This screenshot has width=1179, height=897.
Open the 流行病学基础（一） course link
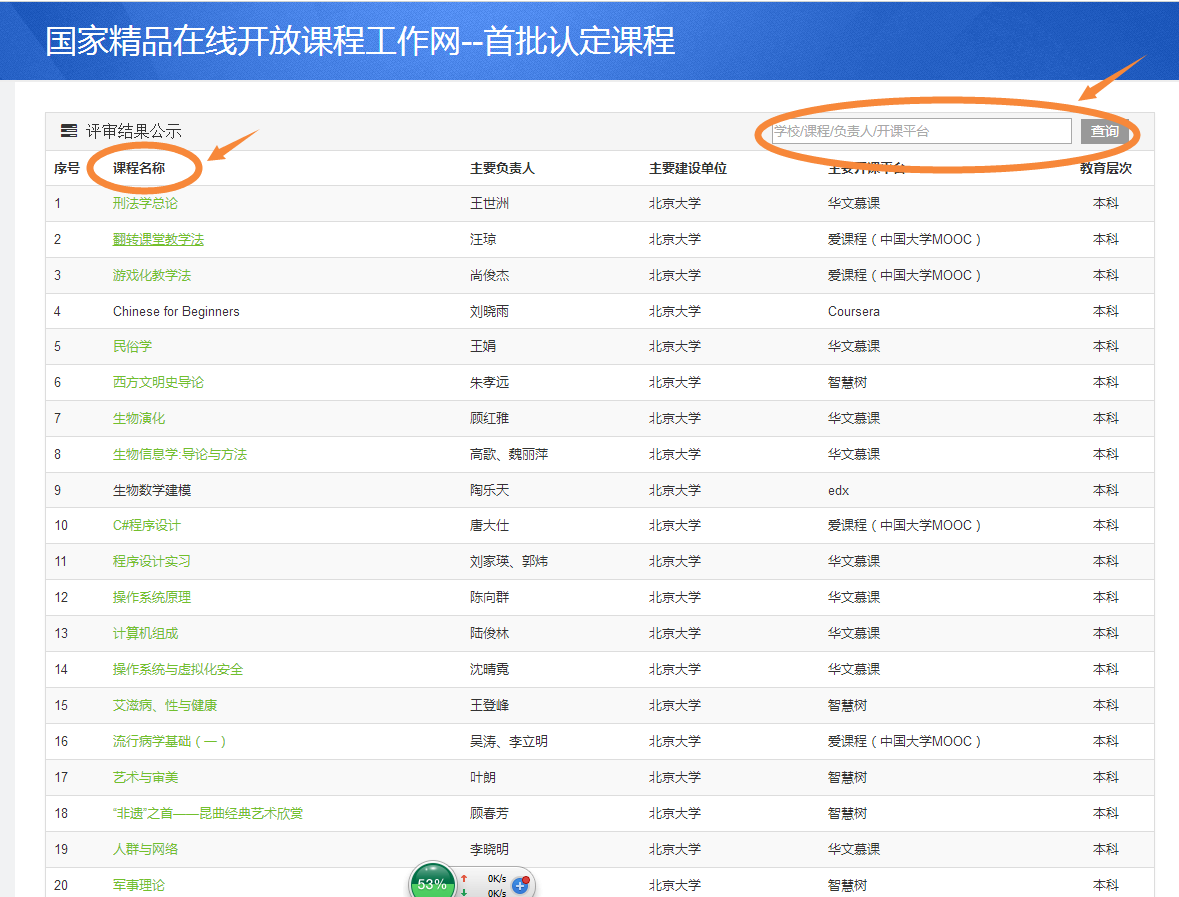(170, 741)
